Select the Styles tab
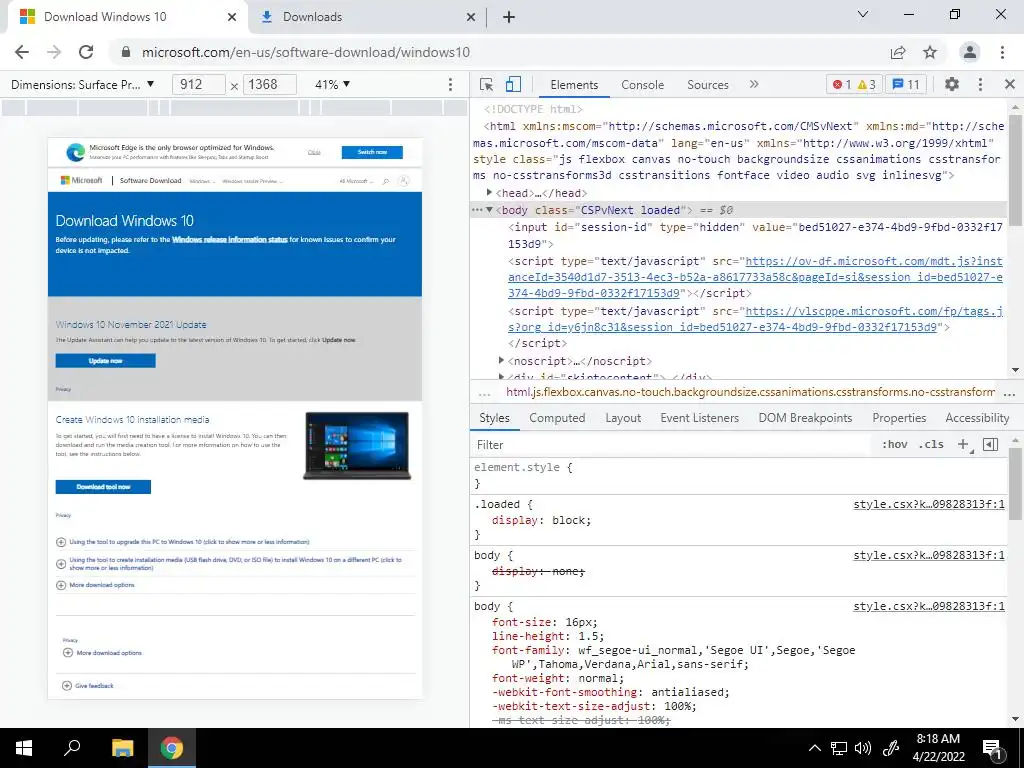 click(x=494, y=418)
